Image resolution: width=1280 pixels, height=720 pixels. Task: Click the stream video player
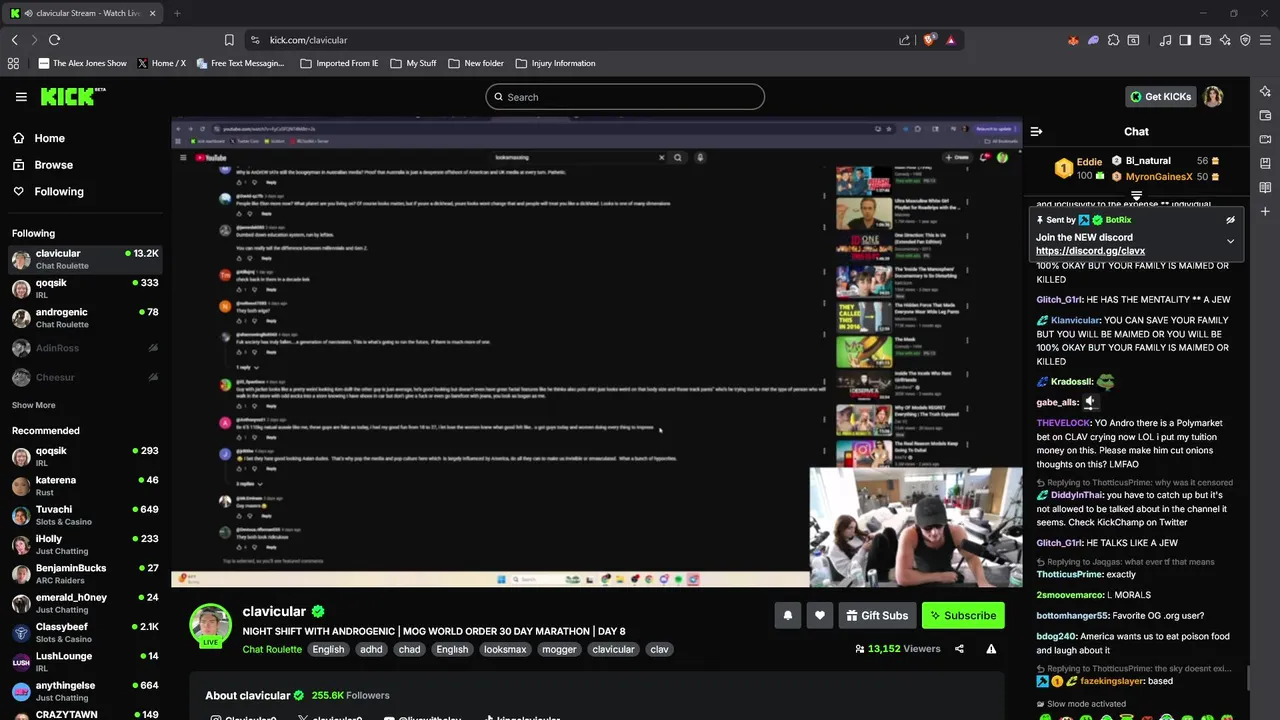coord(597,352)
